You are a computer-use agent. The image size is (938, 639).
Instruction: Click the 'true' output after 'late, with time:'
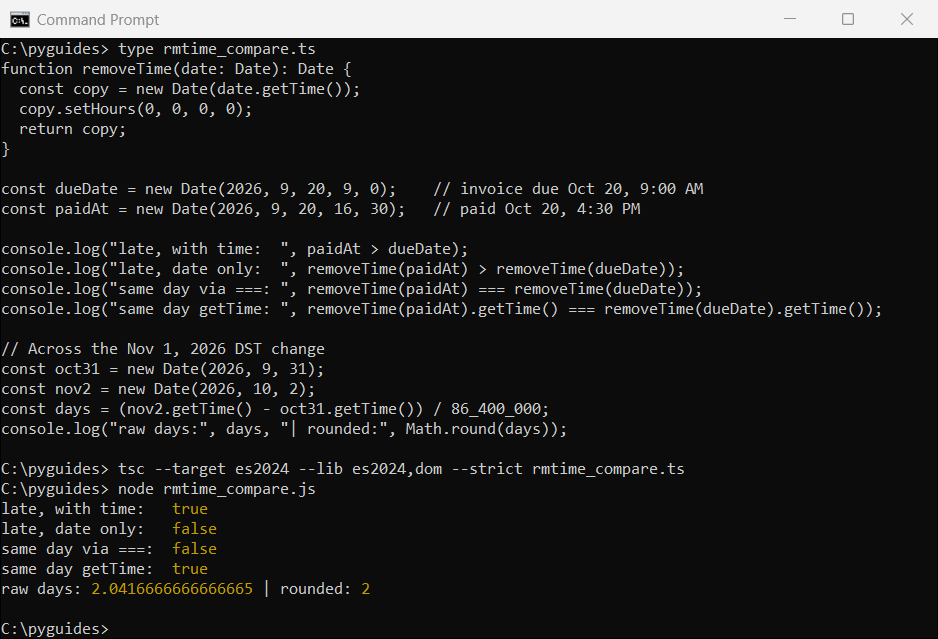(x=190, y=509)
